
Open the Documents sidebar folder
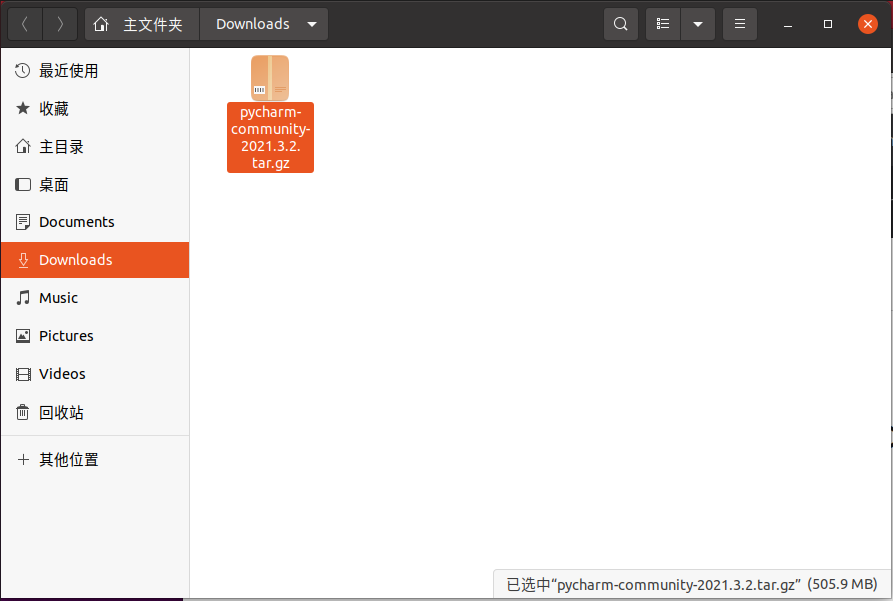(x=95, y=222)
